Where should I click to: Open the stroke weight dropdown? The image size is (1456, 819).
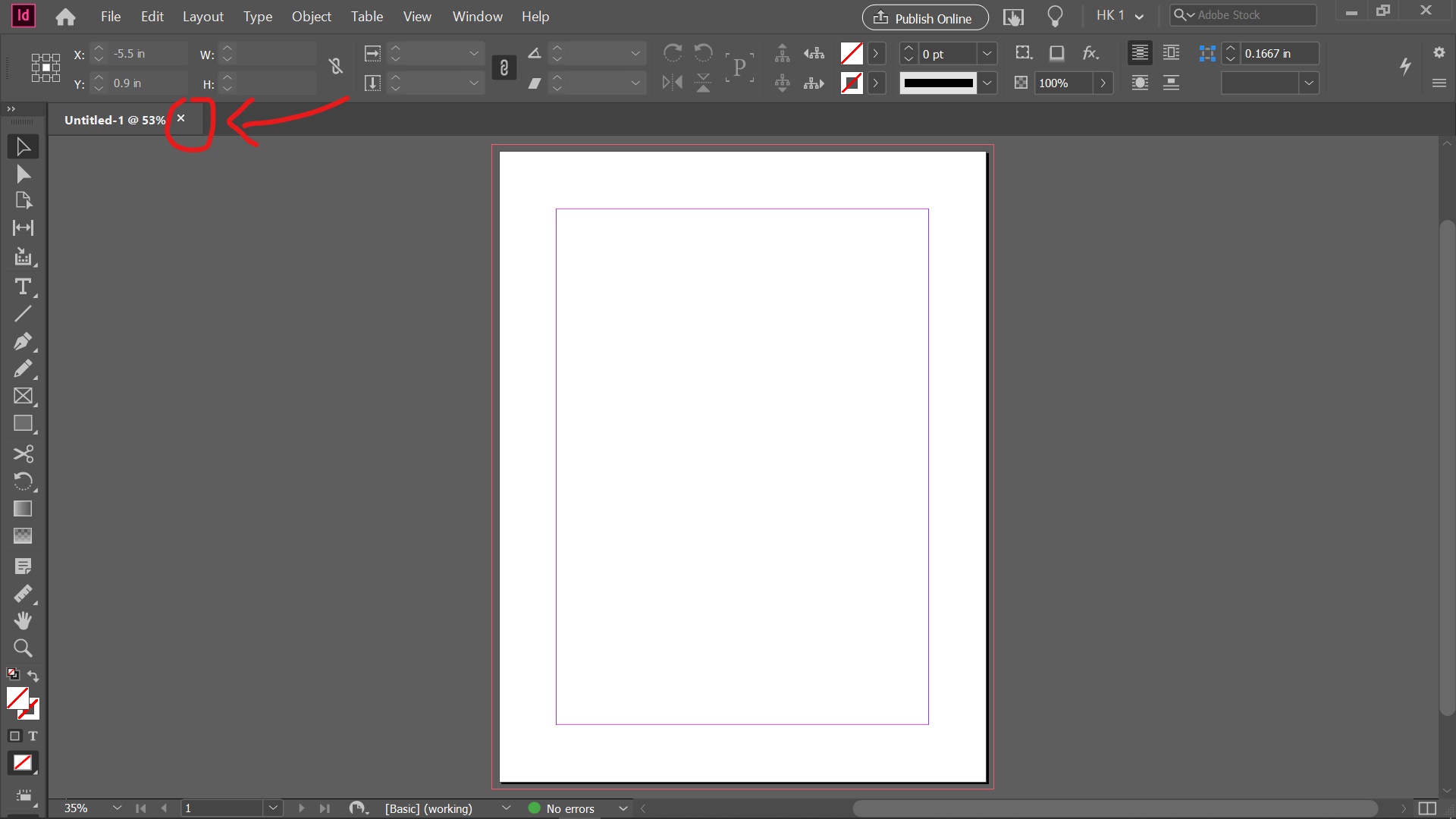coord(987,53)
